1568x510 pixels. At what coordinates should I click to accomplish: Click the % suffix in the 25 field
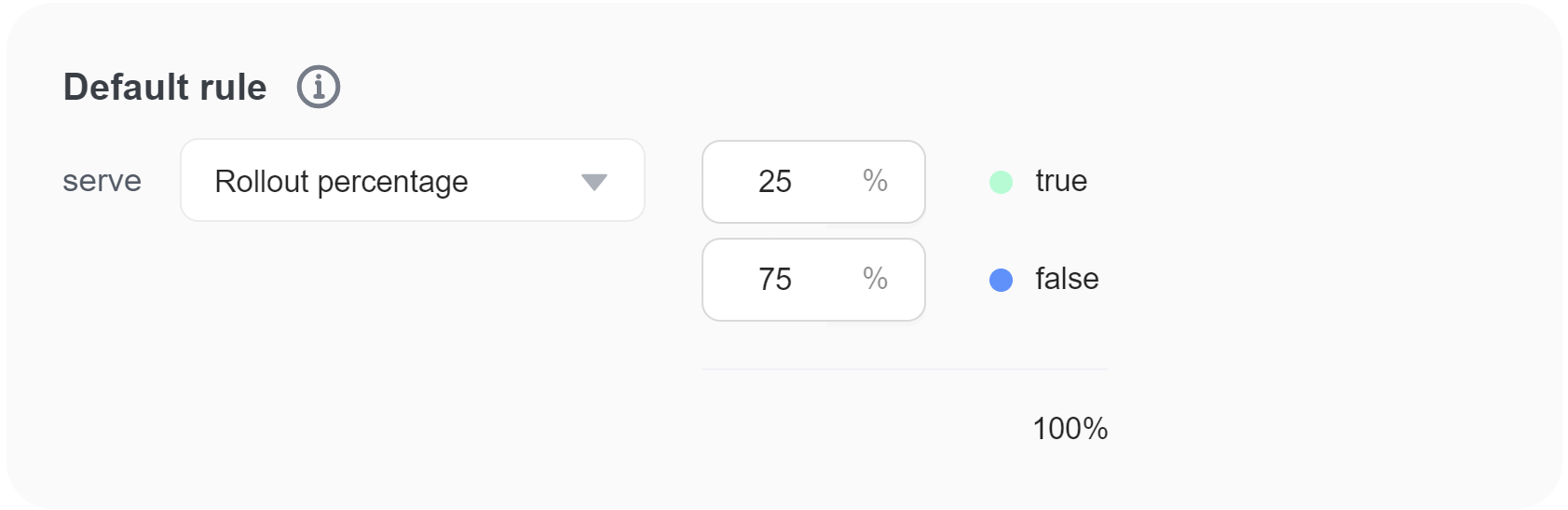875,181
